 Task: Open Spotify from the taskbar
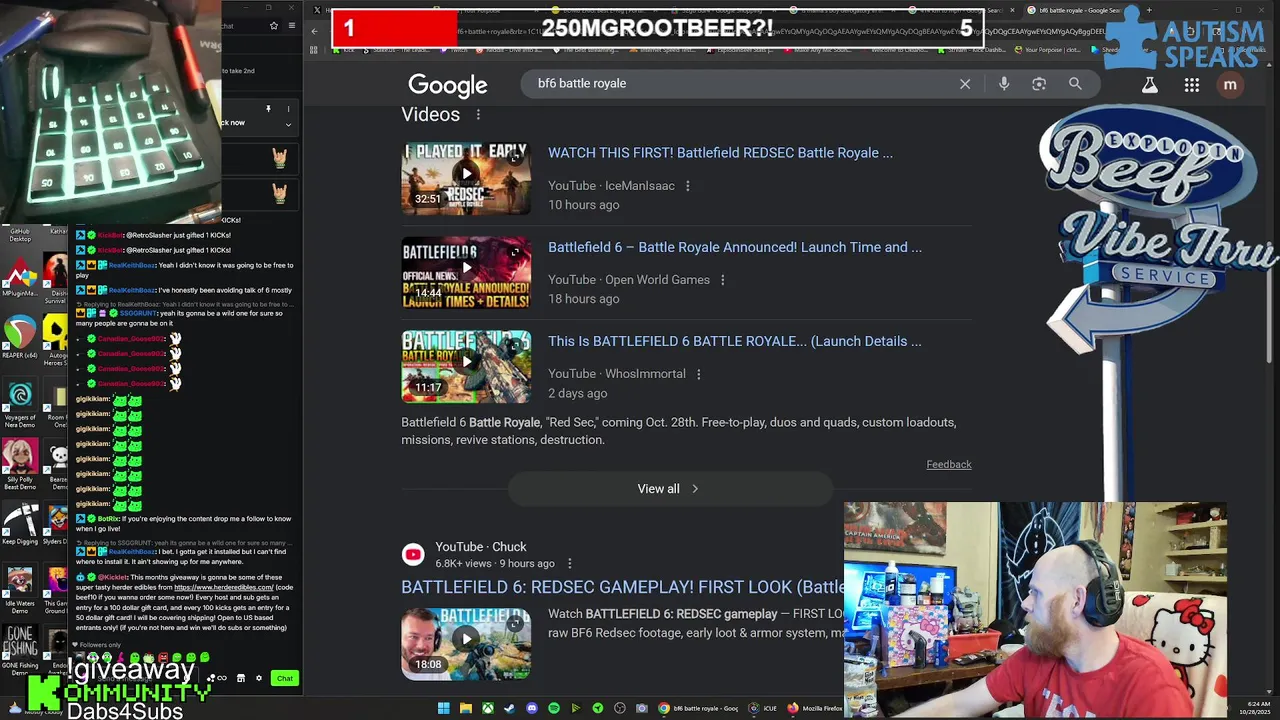pyautogui.click(x=554, y=708)
